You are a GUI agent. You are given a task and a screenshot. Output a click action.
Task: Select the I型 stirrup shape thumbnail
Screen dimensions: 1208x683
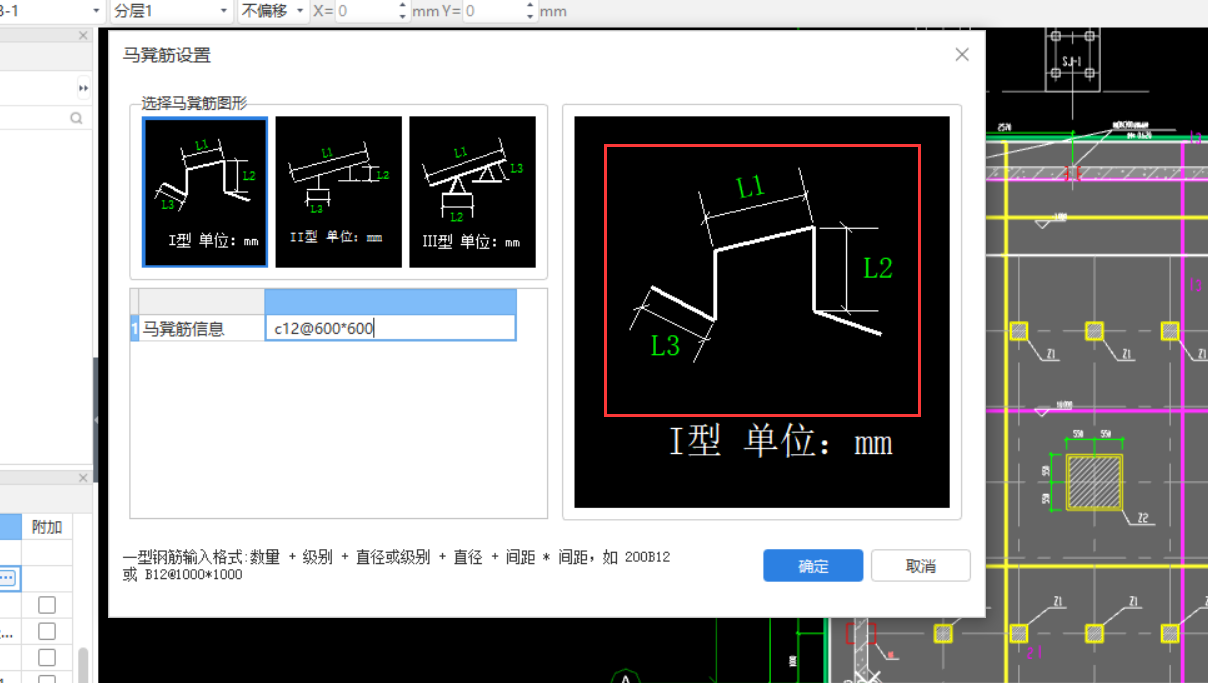pyautogui.click(x=205, y=192)
